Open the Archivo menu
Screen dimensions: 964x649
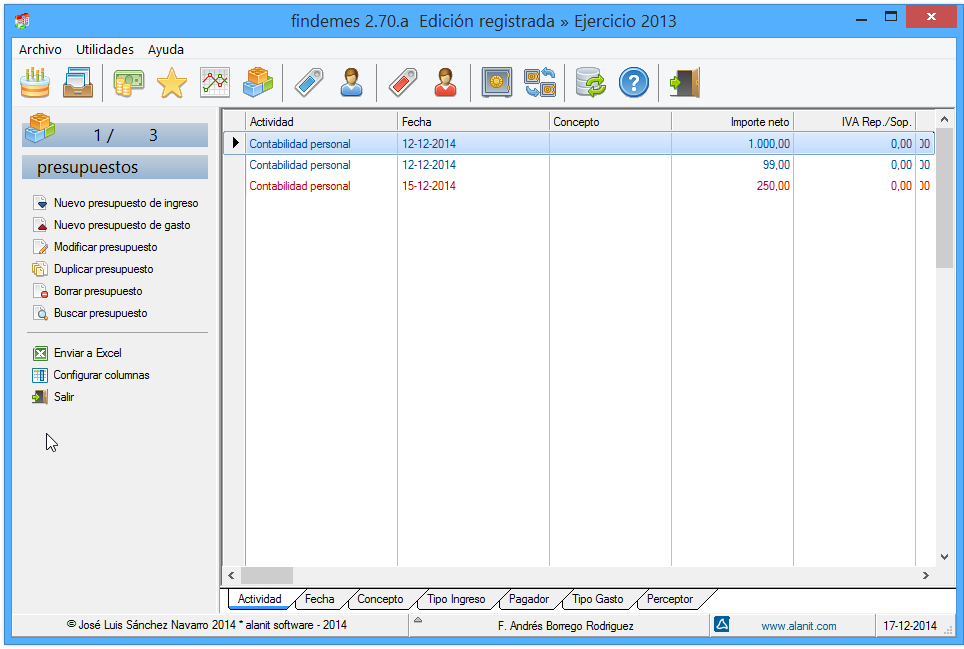pos(40,49)
